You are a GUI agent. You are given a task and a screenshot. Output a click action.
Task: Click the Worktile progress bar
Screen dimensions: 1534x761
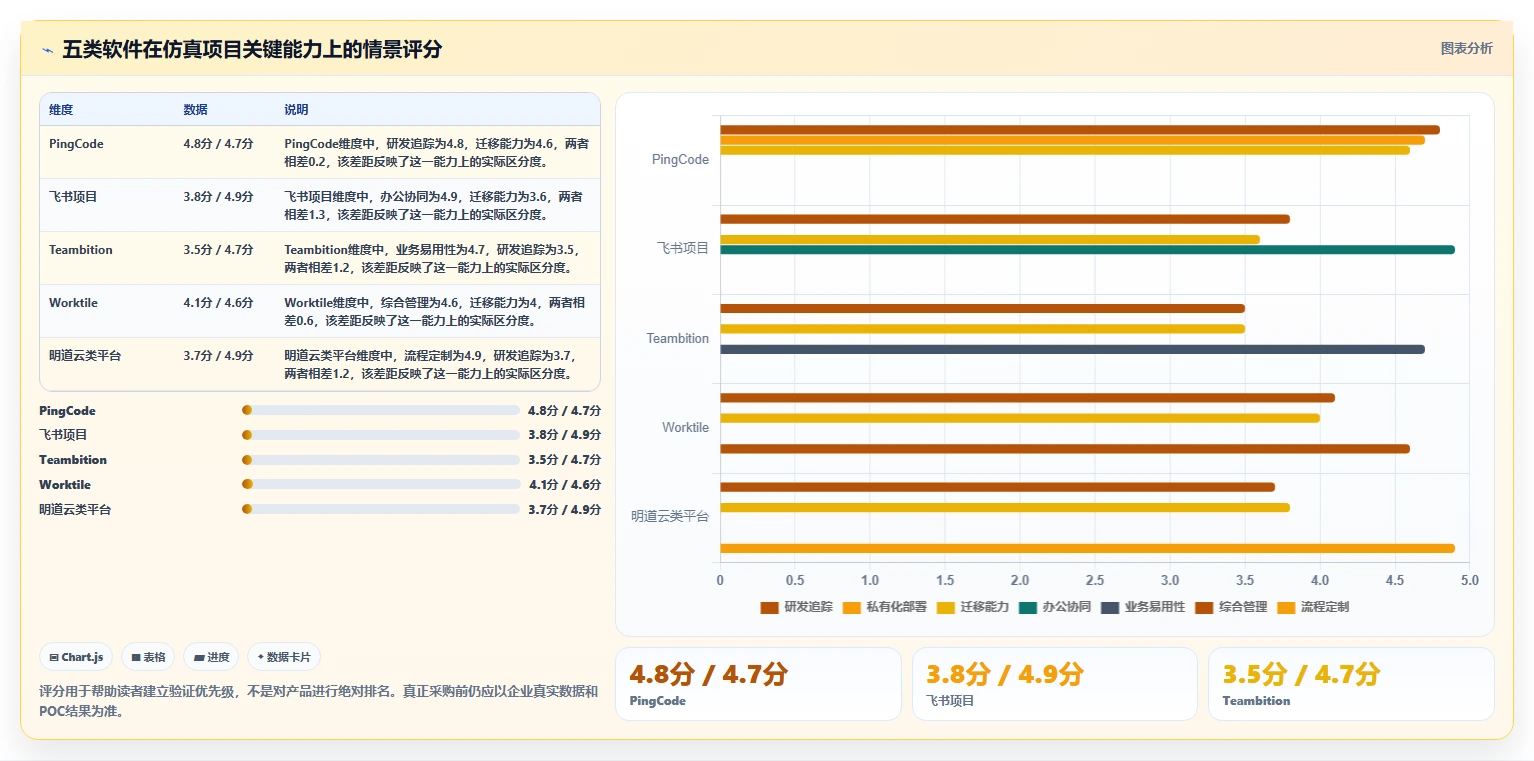381,484
